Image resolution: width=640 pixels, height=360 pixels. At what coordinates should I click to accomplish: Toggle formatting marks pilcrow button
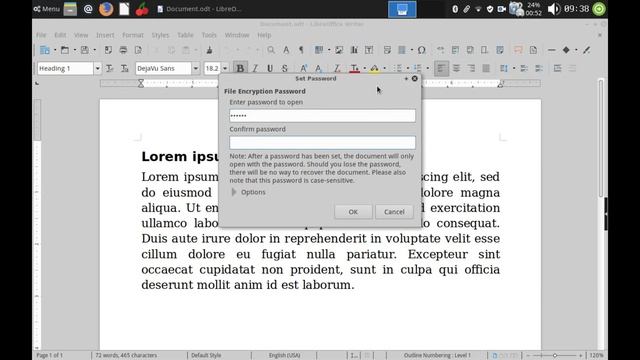coord(301,50)
